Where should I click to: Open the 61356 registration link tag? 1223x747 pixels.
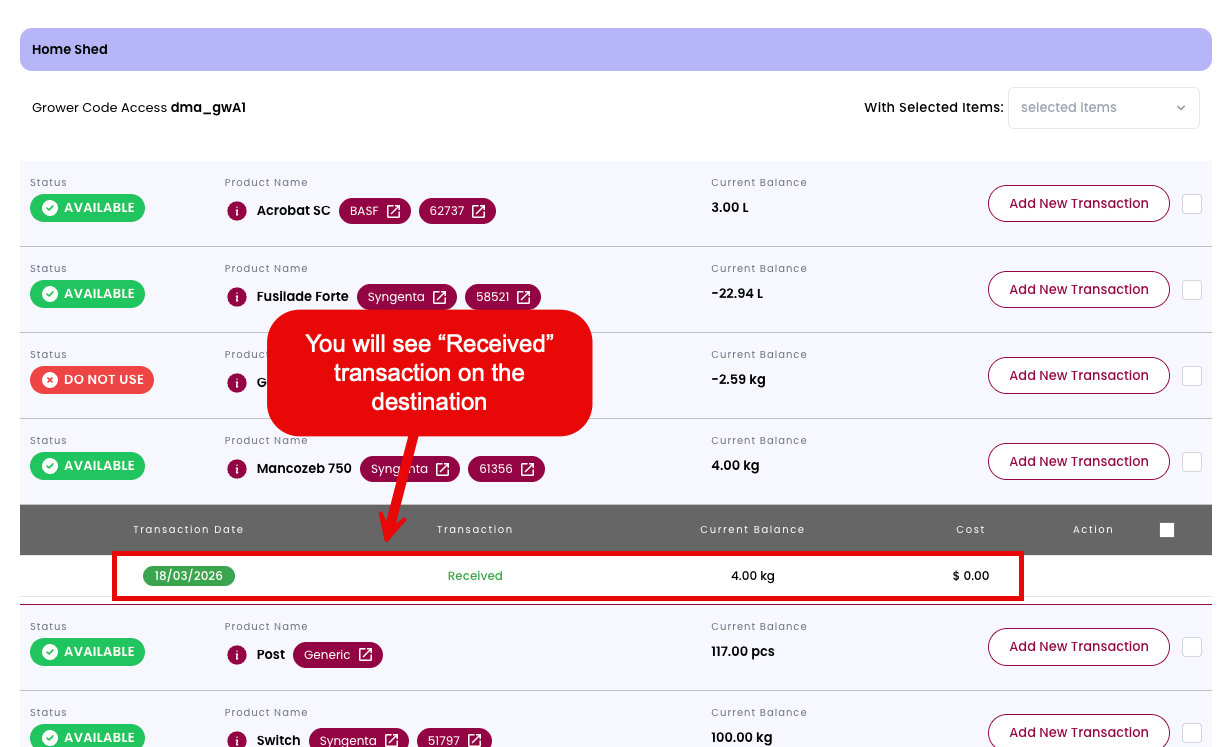(x=506, y=469)
